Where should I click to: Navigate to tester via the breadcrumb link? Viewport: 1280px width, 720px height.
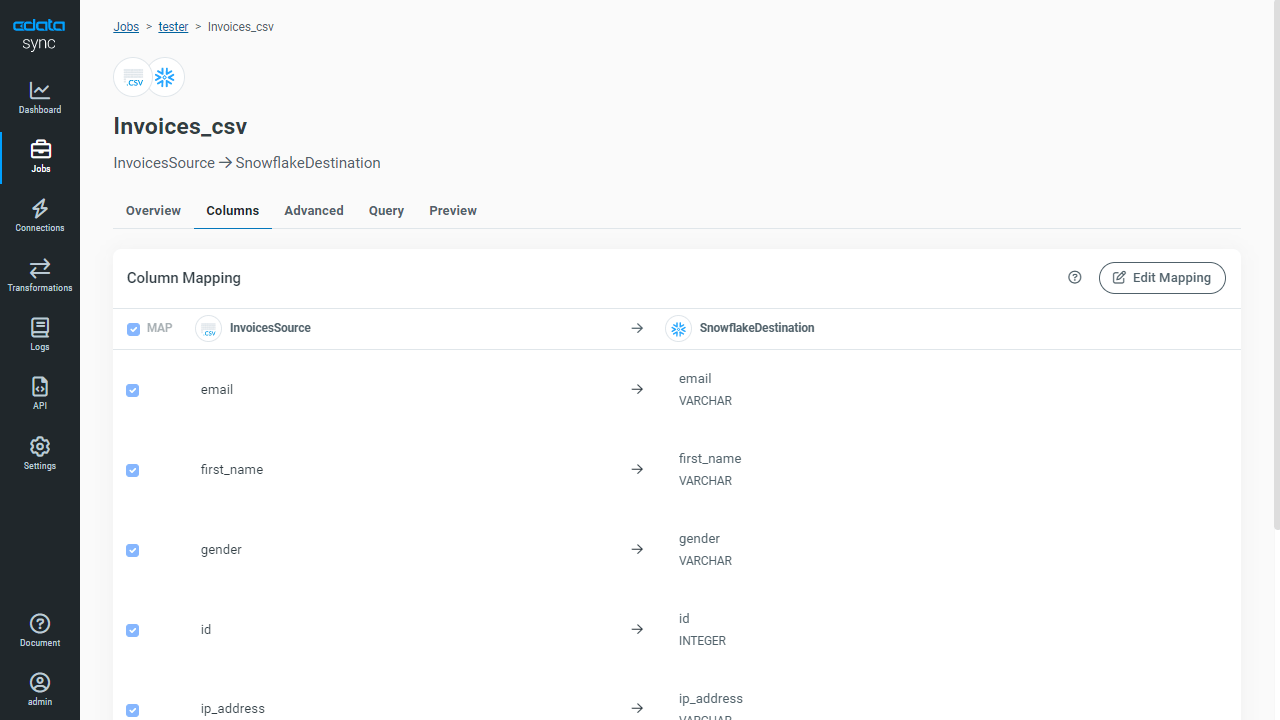173,27
